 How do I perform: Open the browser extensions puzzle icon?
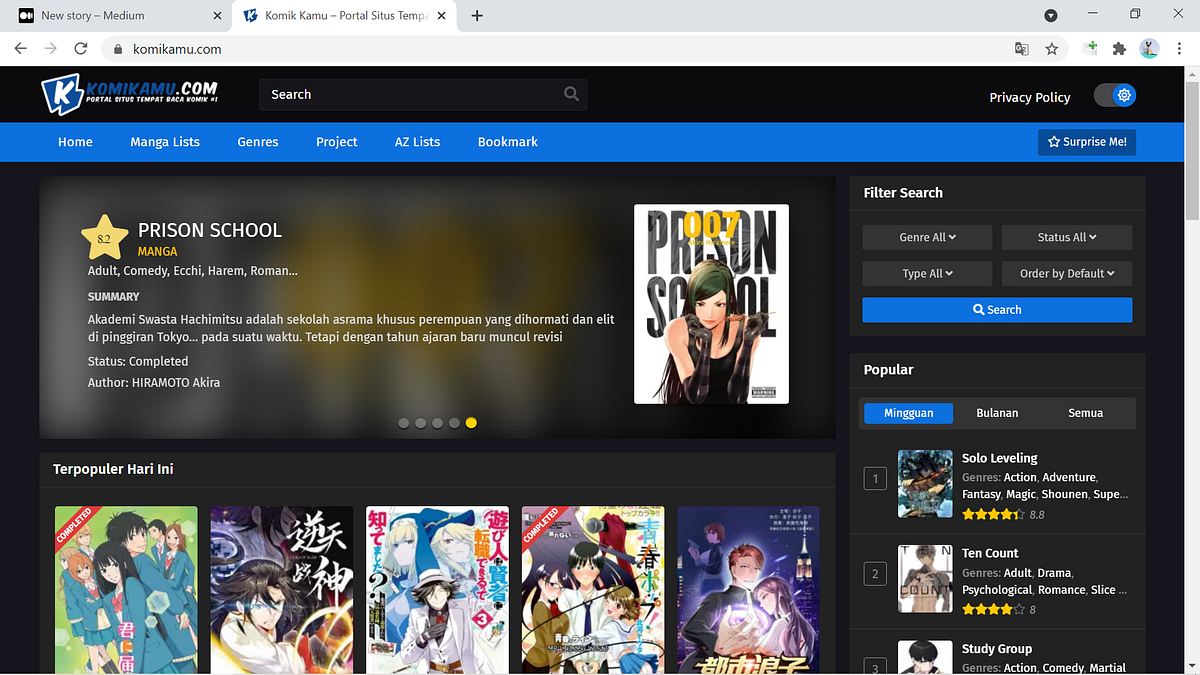click(1120, 48)
